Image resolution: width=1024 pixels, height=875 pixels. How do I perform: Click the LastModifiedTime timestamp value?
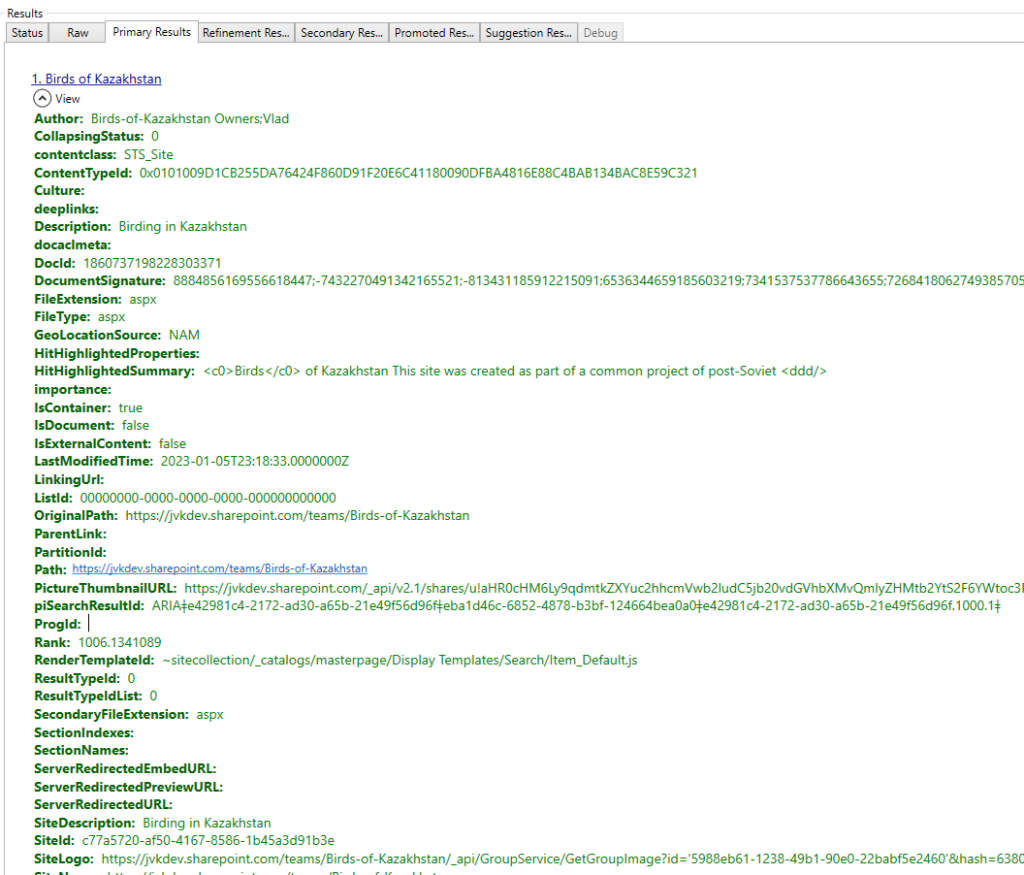tap(255, 461)
